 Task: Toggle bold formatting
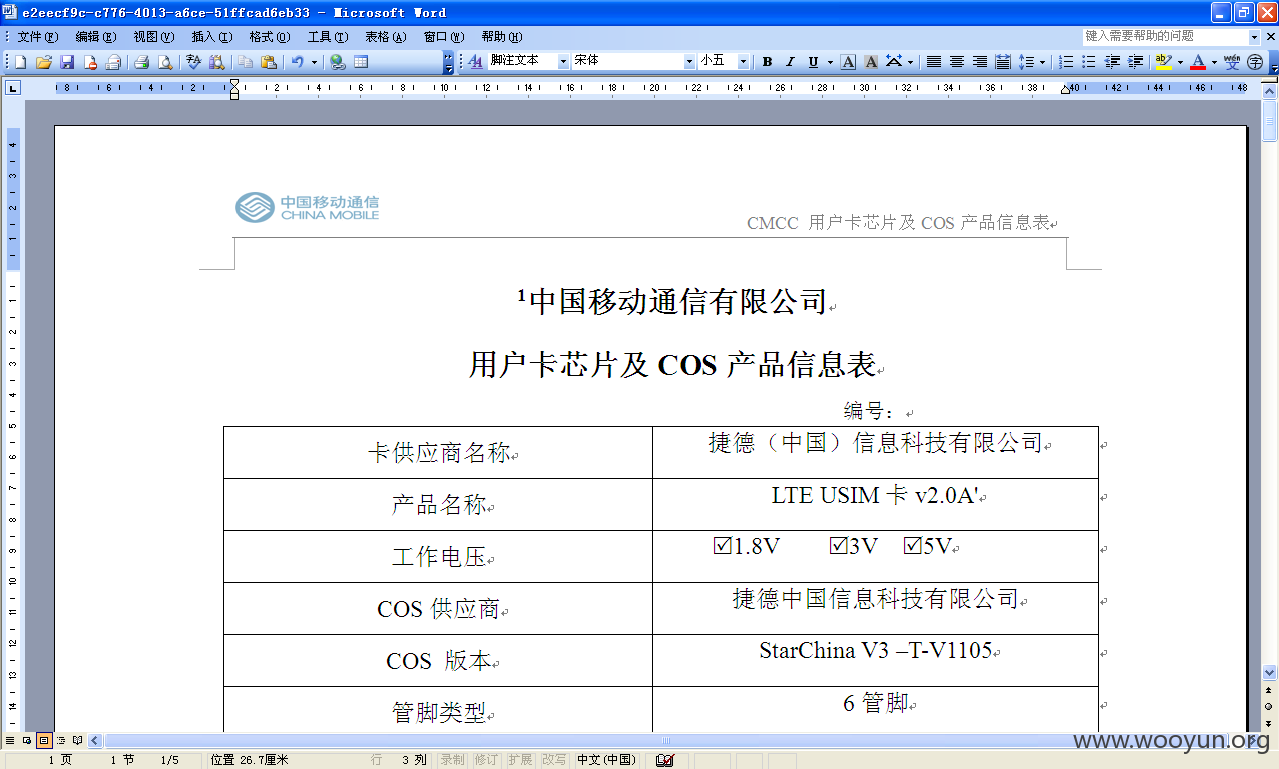(x=767, y=62)
